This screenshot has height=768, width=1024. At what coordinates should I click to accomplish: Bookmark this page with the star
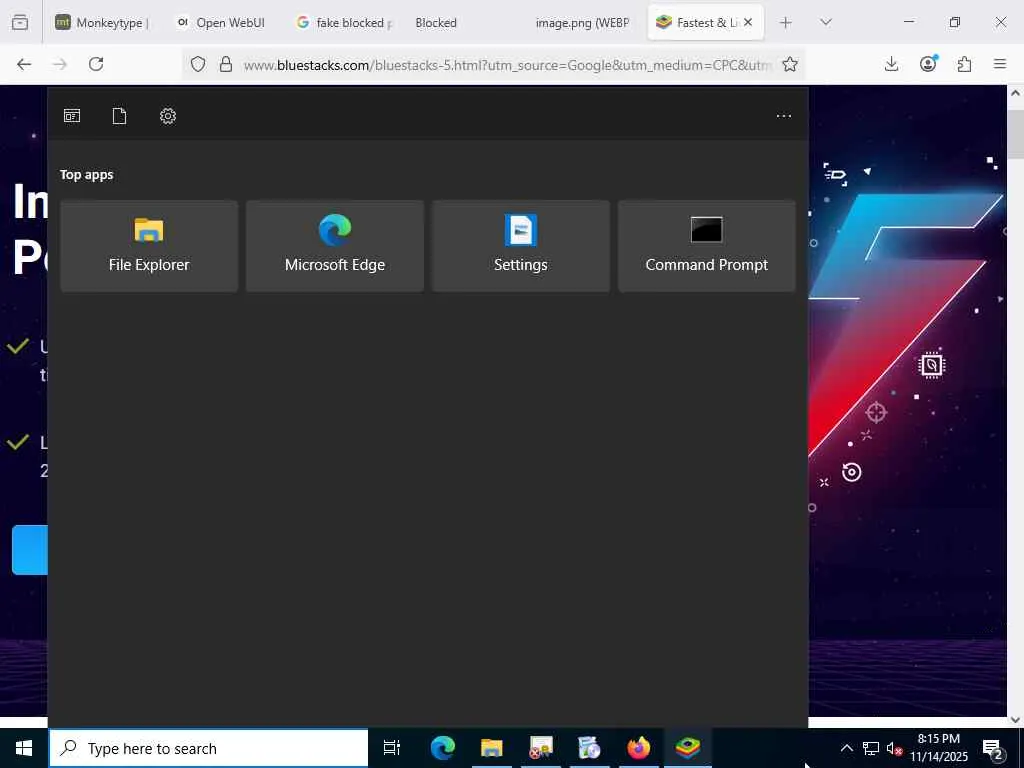(x=790, y=64)
